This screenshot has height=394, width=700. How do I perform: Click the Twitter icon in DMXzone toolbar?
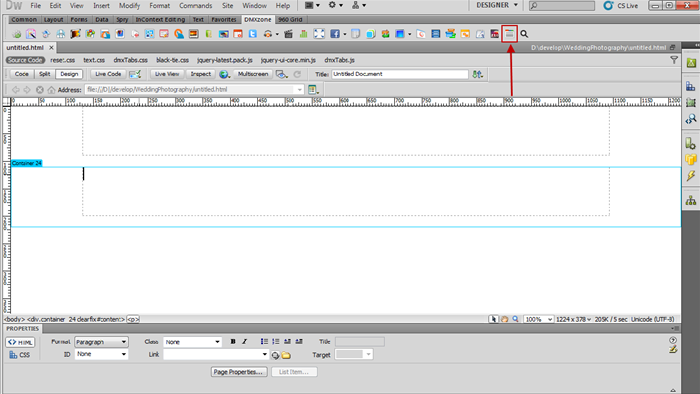[x=253, y=34]
